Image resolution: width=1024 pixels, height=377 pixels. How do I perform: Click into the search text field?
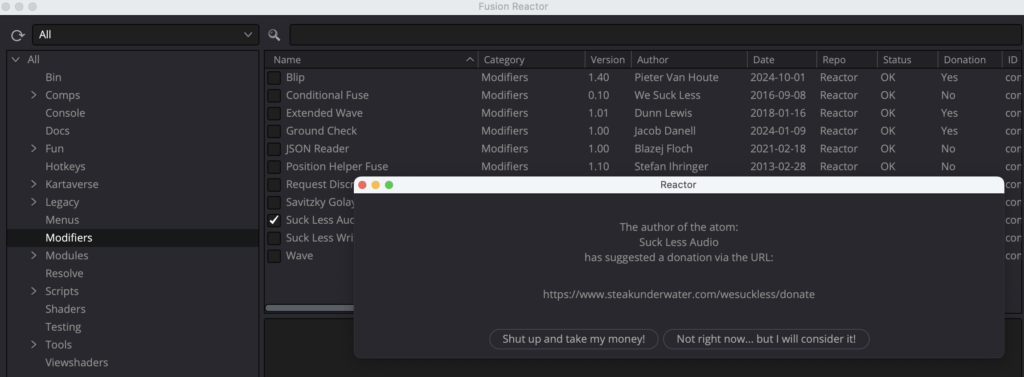pos(655,35)
